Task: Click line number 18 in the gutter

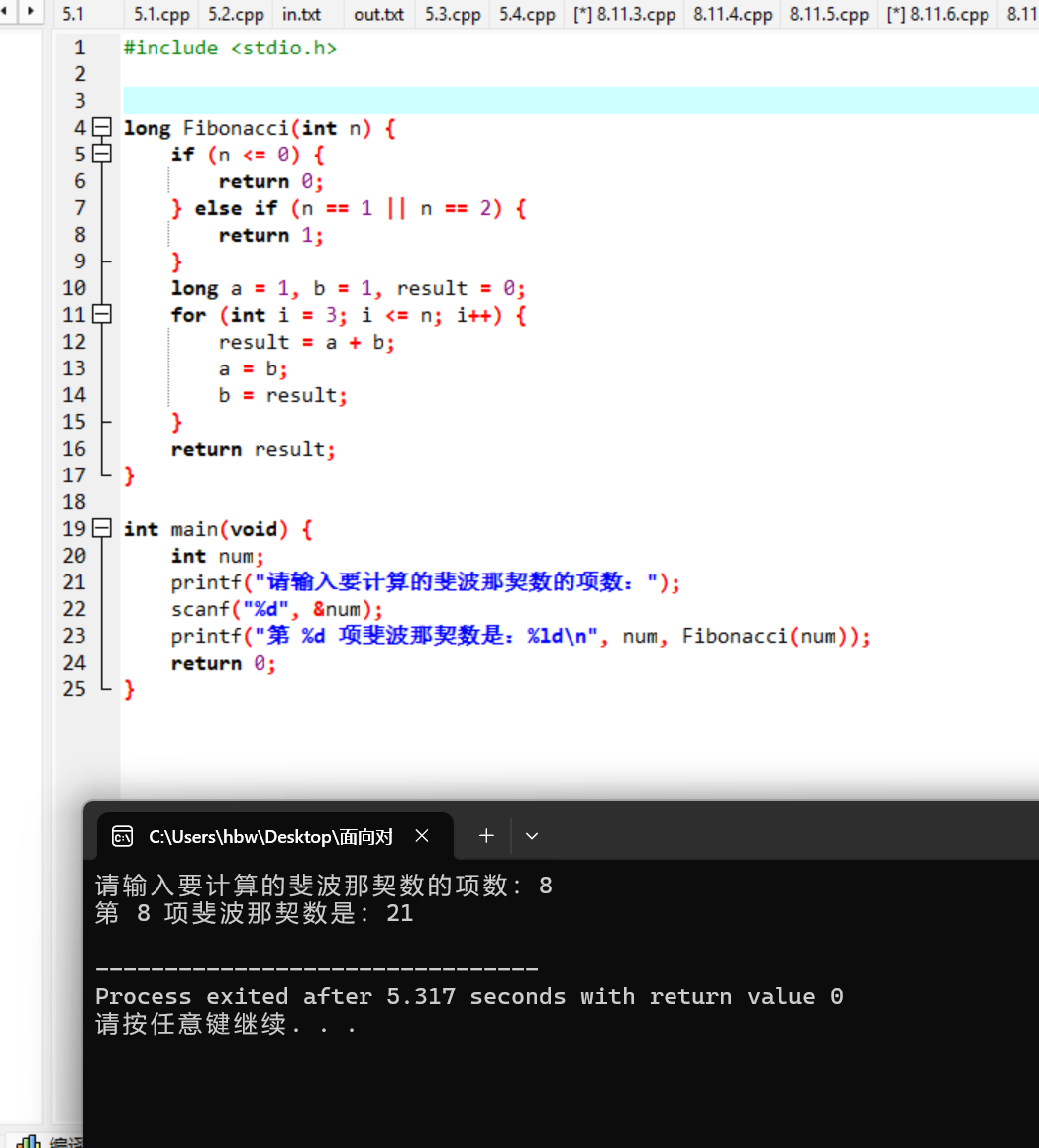Action: pyautogui.click(x=74, y=502)
